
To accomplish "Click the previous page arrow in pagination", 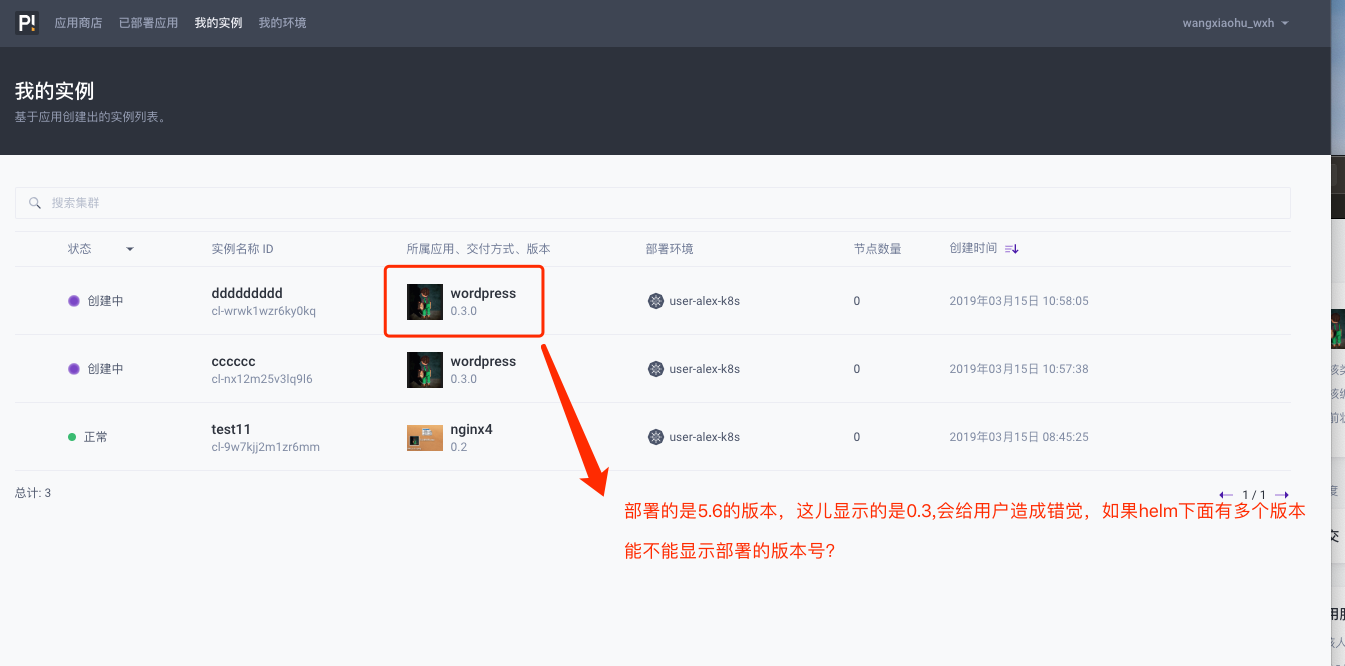I will click(1227, 494).
